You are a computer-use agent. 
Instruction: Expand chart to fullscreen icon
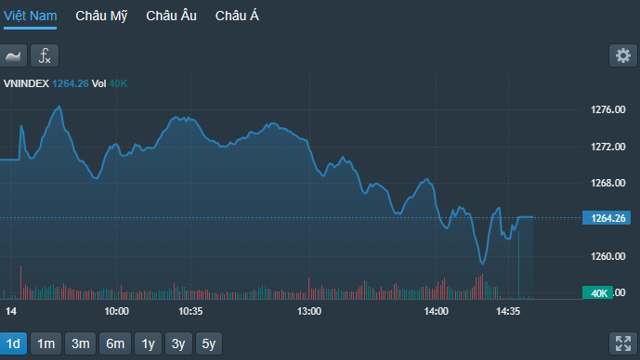click(623, 343)
